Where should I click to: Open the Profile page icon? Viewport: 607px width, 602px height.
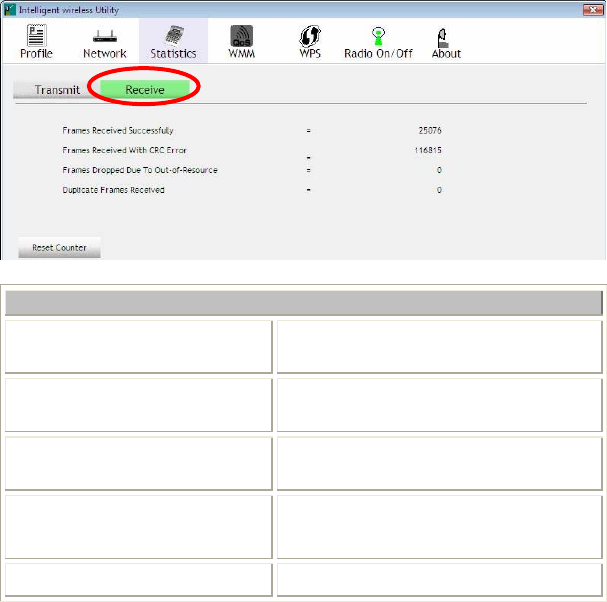click(x=36, y=36)
